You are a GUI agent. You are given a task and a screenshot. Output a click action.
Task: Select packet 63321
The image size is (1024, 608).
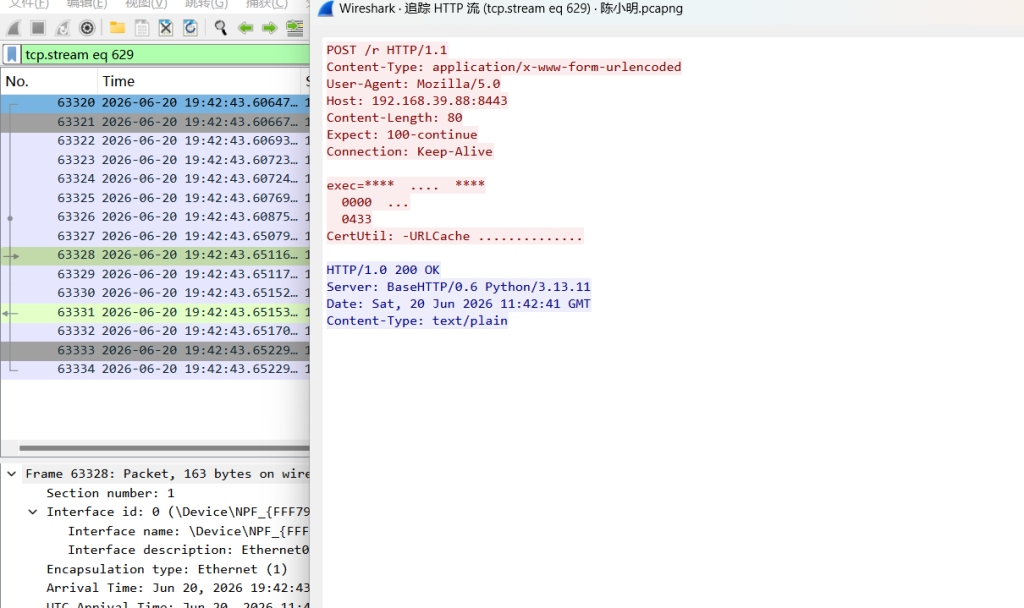click(155, 121)
